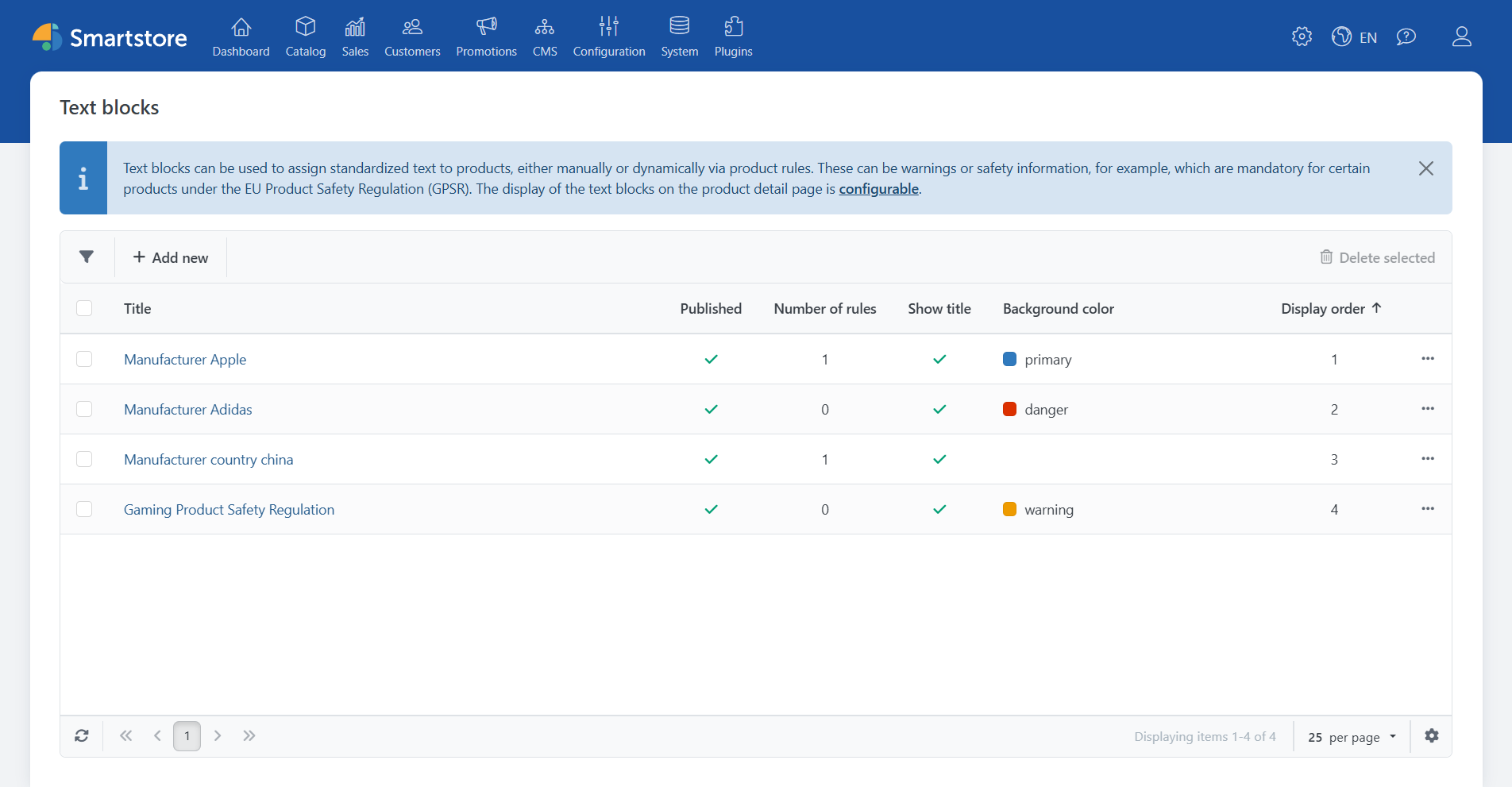Click the primary color swatch for Manufacturer Apple
The image size is (1512, 787).
(x=1009, y=359)
